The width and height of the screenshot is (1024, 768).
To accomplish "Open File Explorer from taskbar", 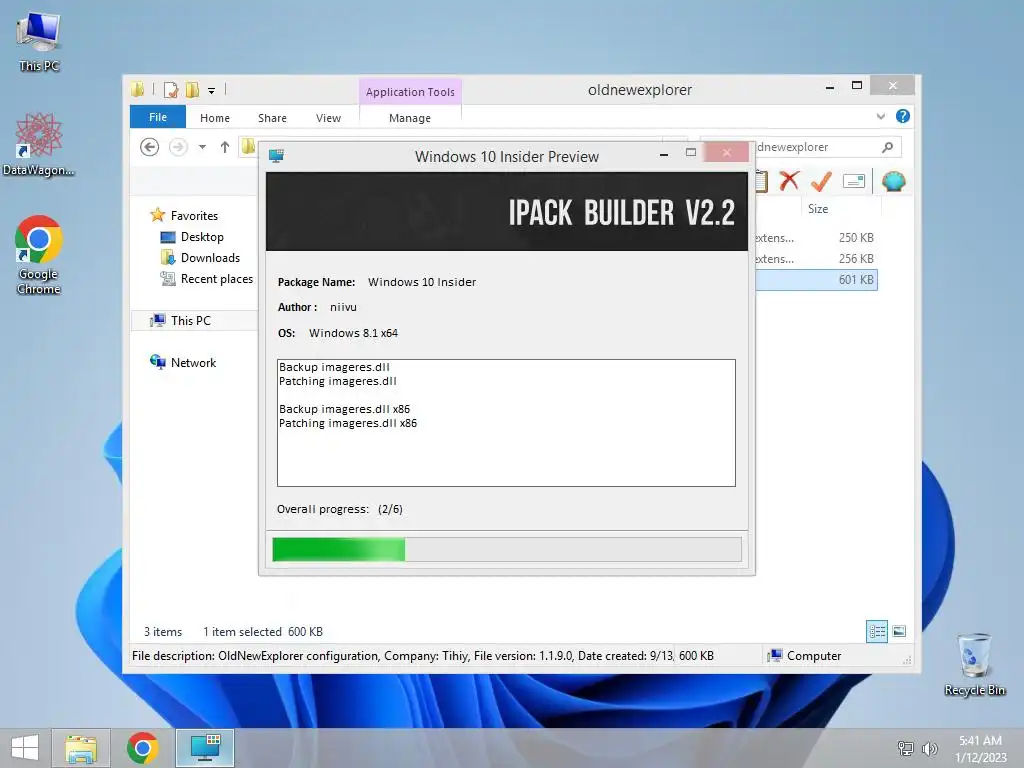I will (x=81, y=748).
